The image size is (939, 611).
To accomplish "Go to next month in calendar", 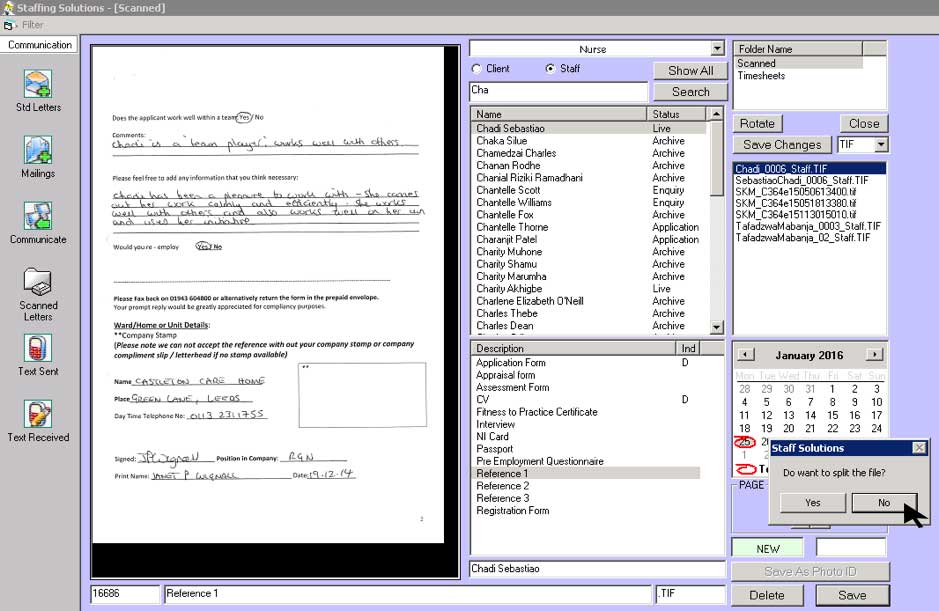I will (874, 355).
